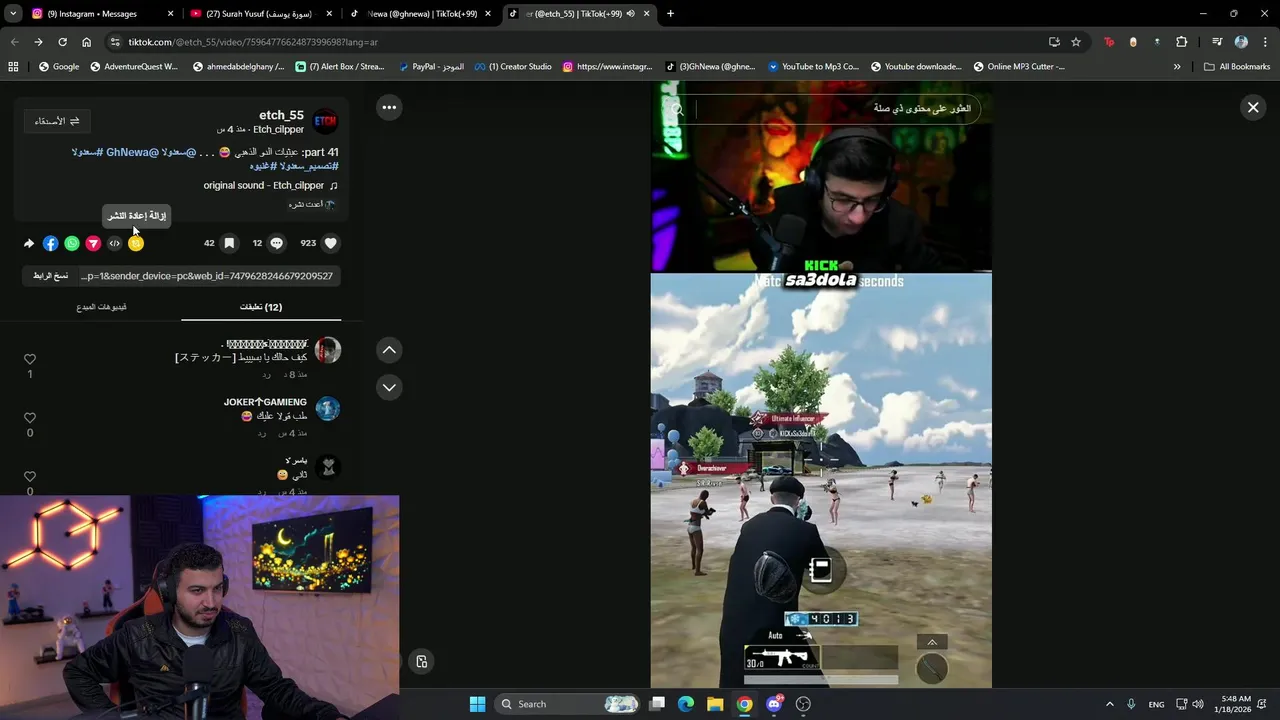Open the Chrome profile avatar
Screen dimensions: 1280x720
click(1241, 42)
